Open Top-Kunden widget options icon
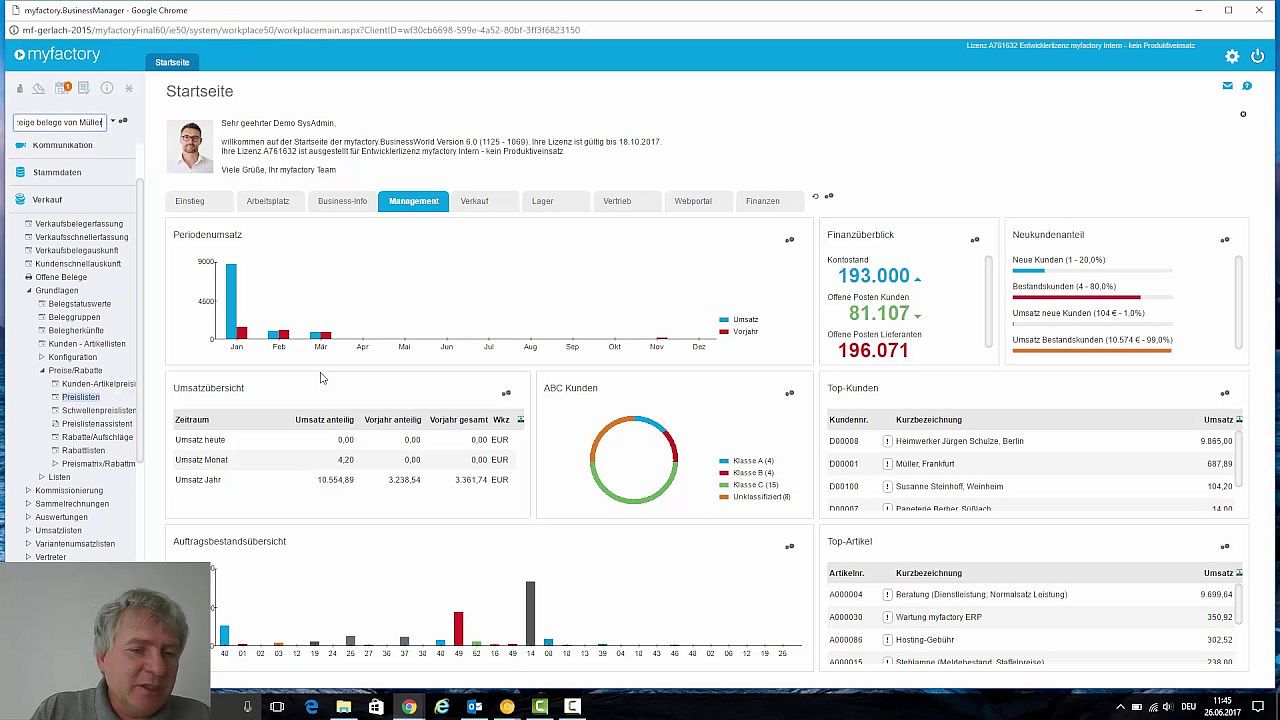 (x=1224, y=393)
